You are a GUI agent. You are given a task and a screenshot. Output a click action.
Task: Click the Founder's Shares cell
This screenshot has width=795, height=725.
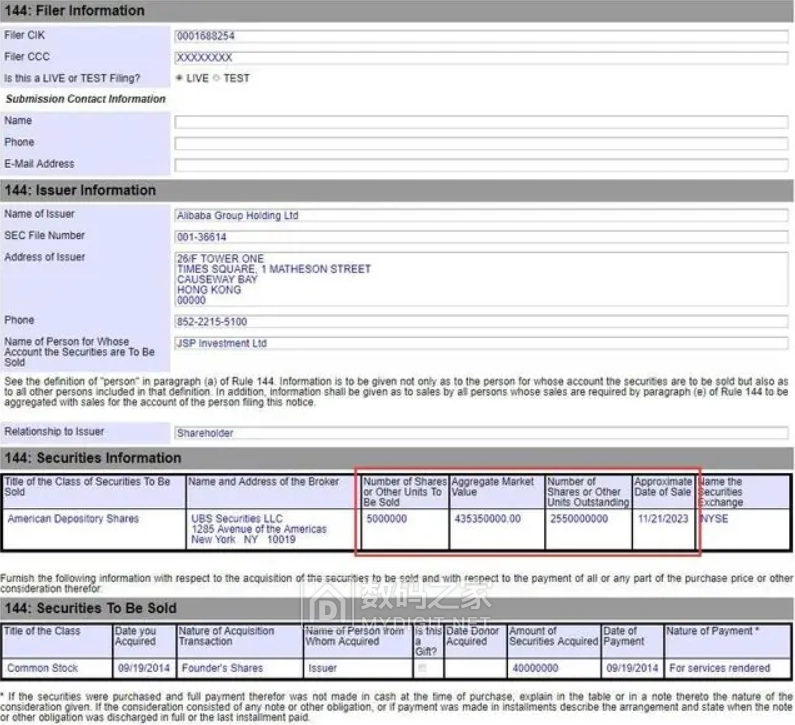coord(239,668)
